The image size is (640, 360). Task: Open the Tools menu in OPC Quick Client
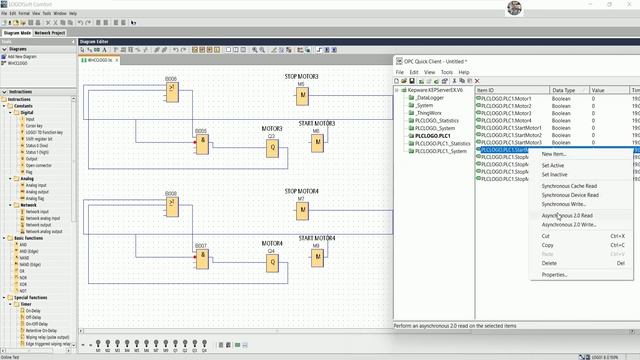447,72
